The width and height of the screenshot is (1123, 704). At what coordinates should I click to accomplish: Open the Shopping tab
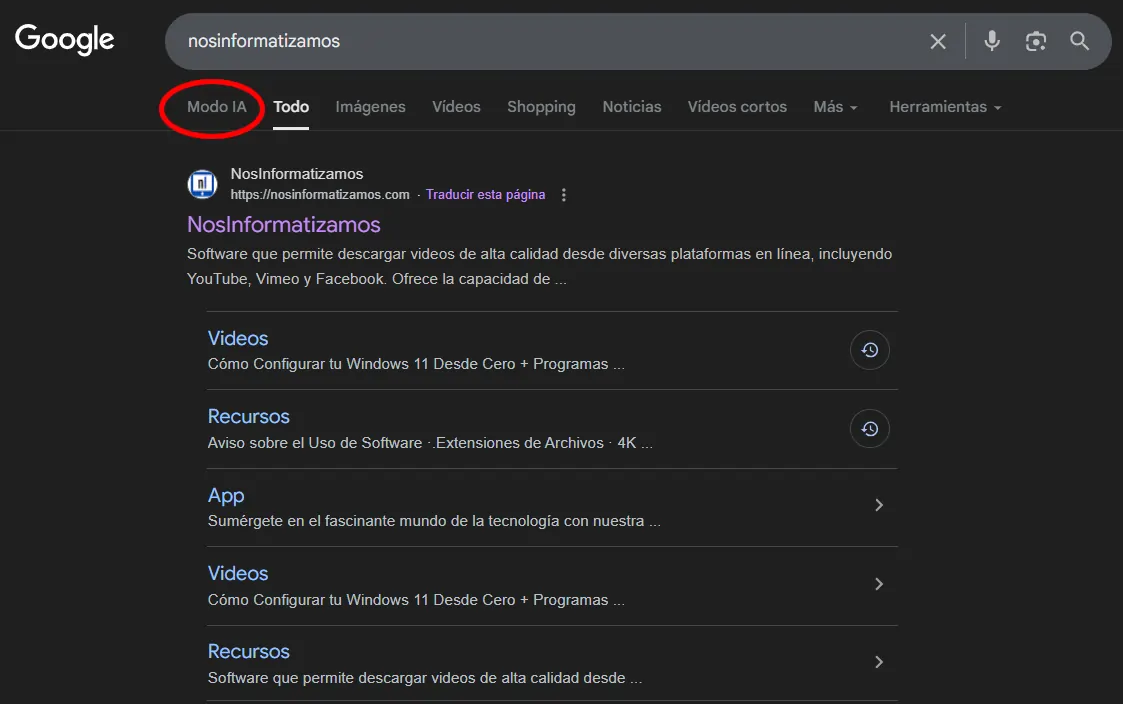(541, 107)
